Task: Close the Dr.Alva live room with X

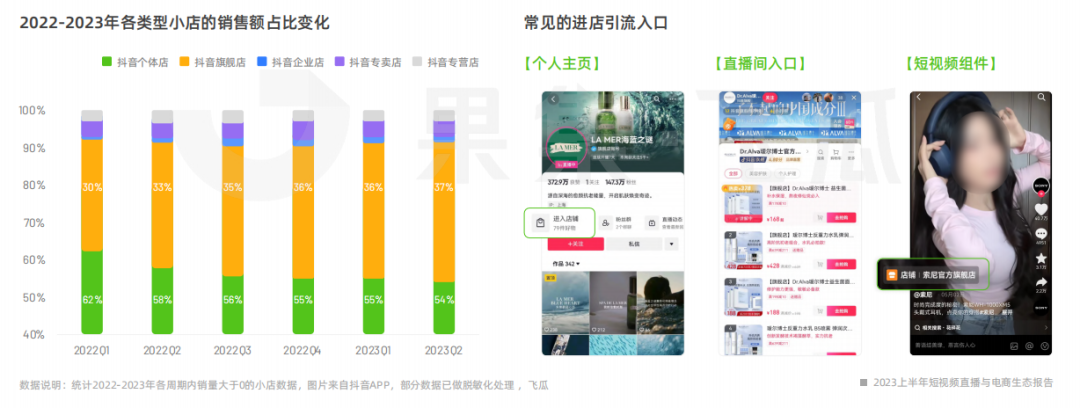Action: tap(854, 98)
